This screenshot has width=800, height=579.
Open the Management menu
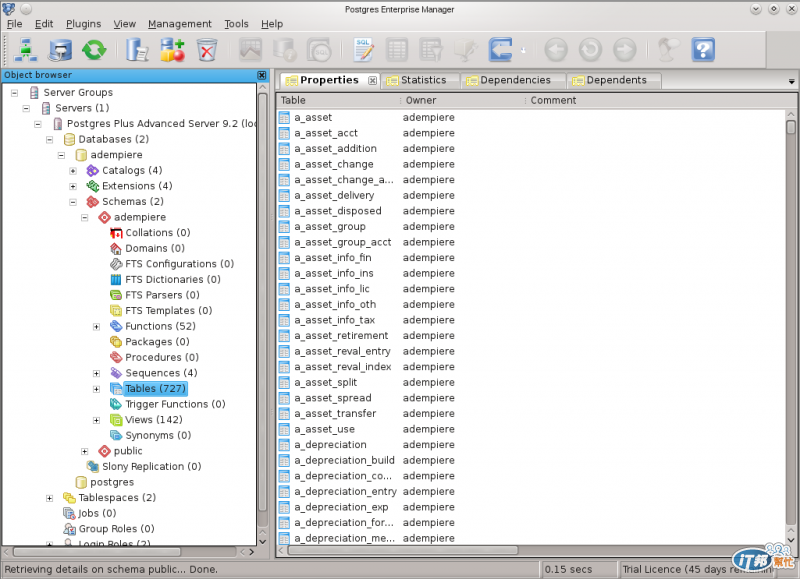coord(180,24)
